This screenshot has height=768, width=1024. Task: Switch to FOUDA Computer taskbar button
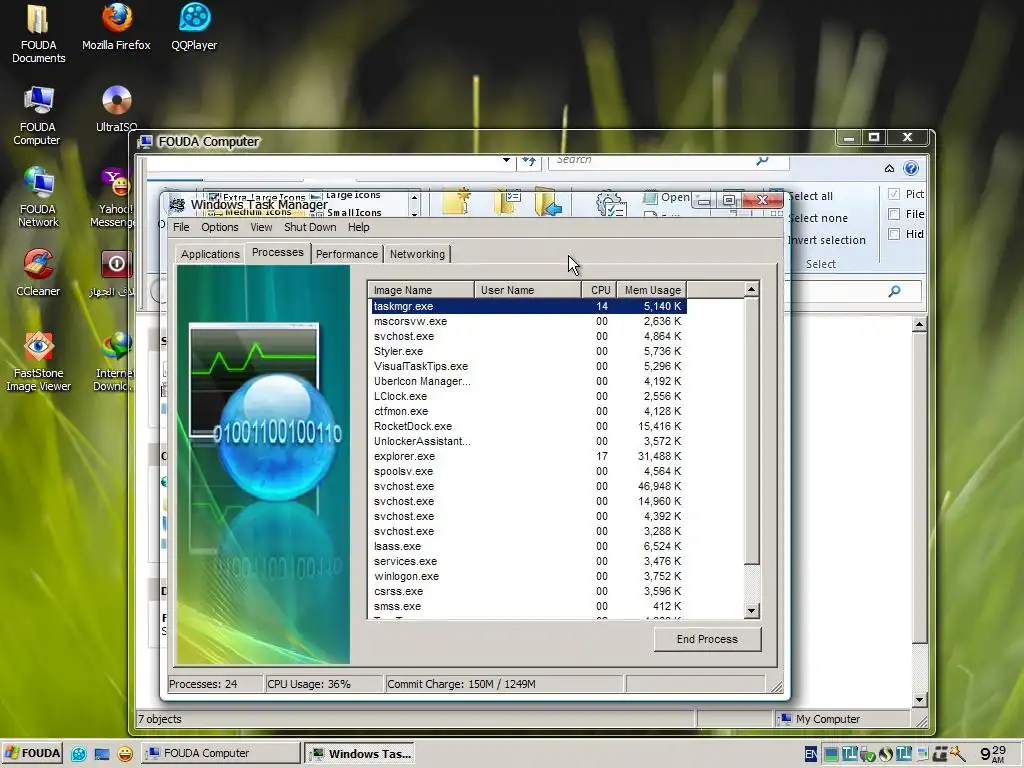(220, 753)
